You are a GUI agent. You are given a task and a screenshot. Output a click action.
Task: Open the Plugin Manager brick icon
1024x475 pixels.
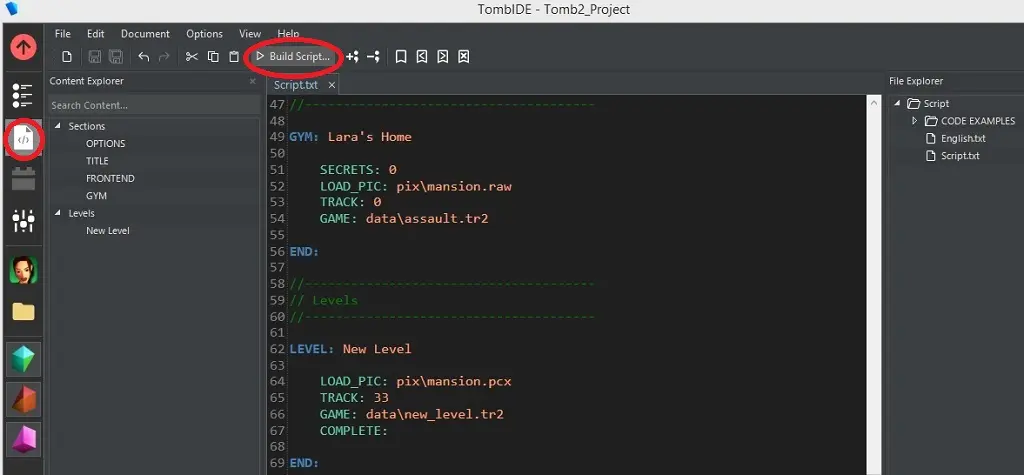point(23,179)
